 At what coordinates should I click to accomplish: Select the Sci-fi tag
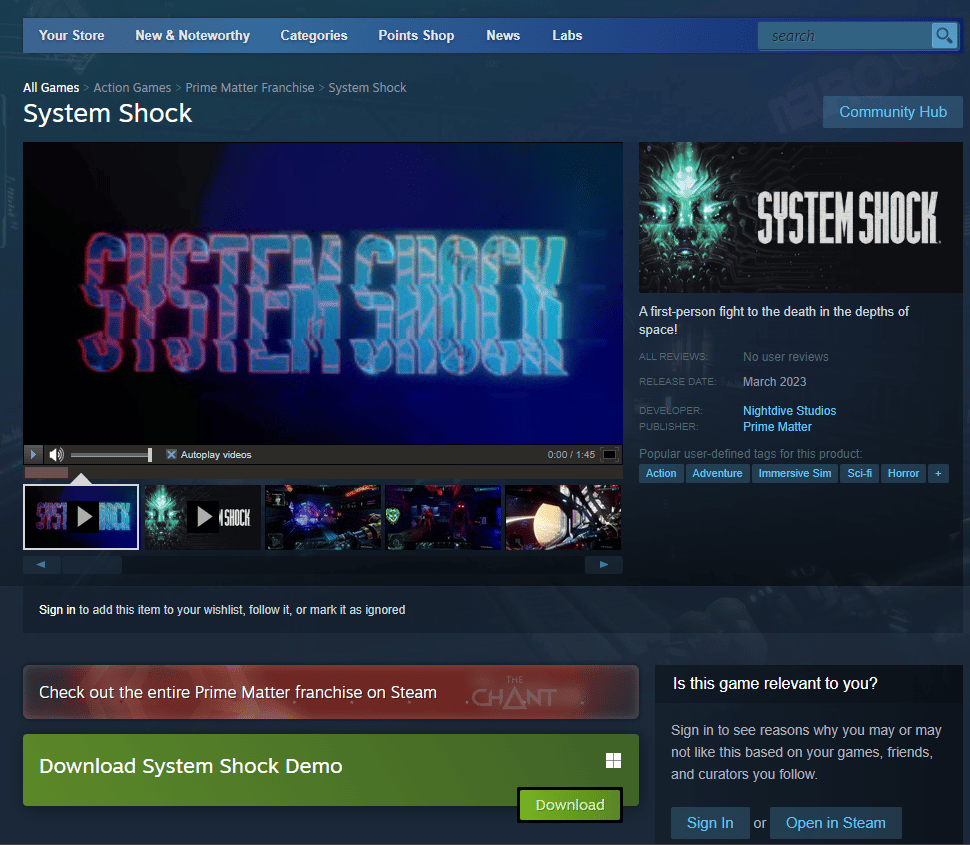[x=859, y=473]
